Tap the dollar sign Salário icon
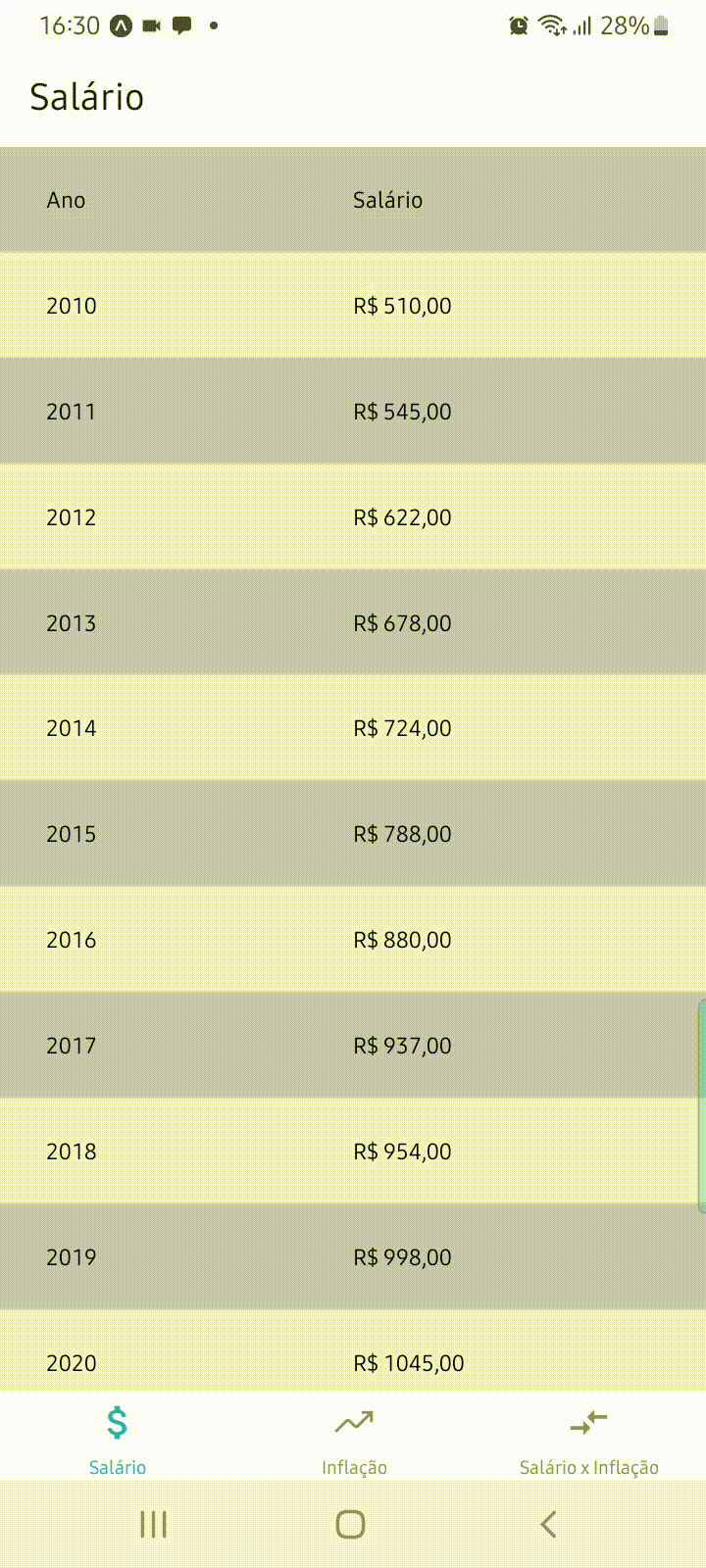The width and height of the screenshot is (706, 1568). pyautogui.click(x=118, y=1422)
